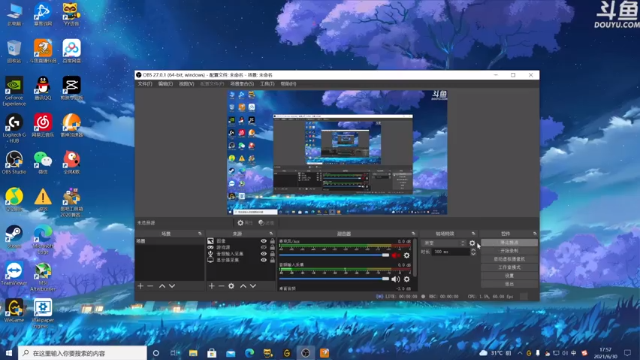Remove the selected scene with minus icon
Screen dimensions: 640x360
150,286
